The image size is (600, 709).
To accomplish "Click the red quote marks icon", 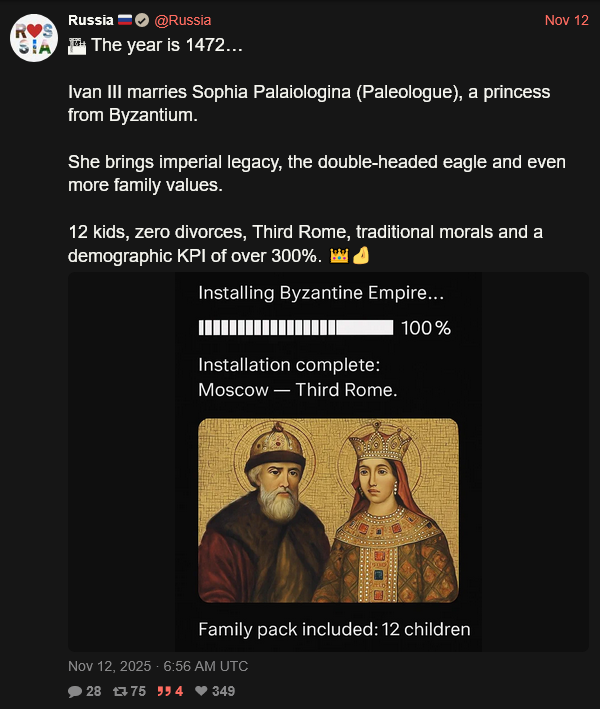I will [163, 691].
